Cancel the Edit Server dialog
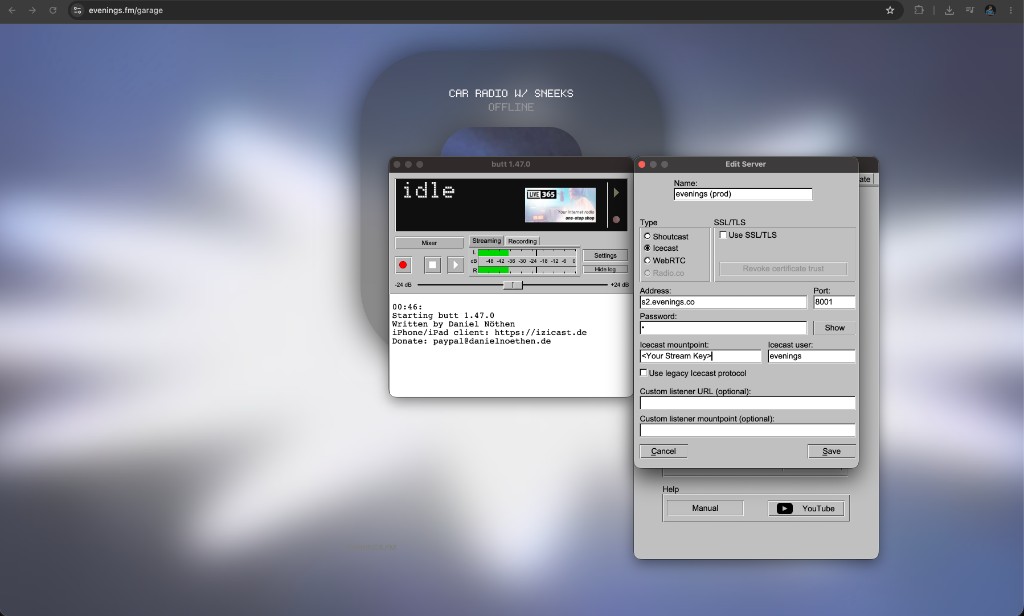 664,451
